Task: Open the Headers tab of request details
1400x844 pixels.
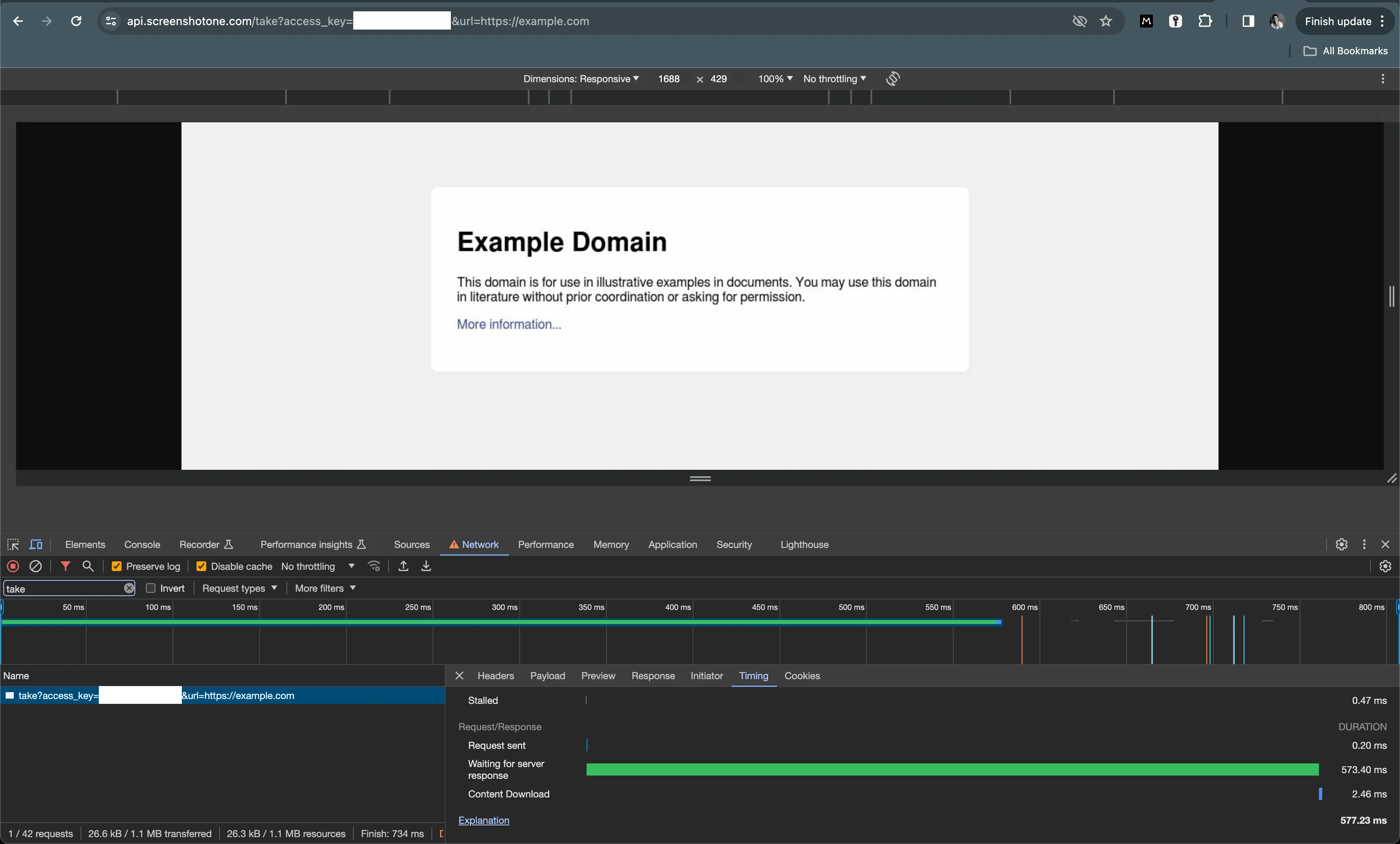Action: [x=495, y=676]
